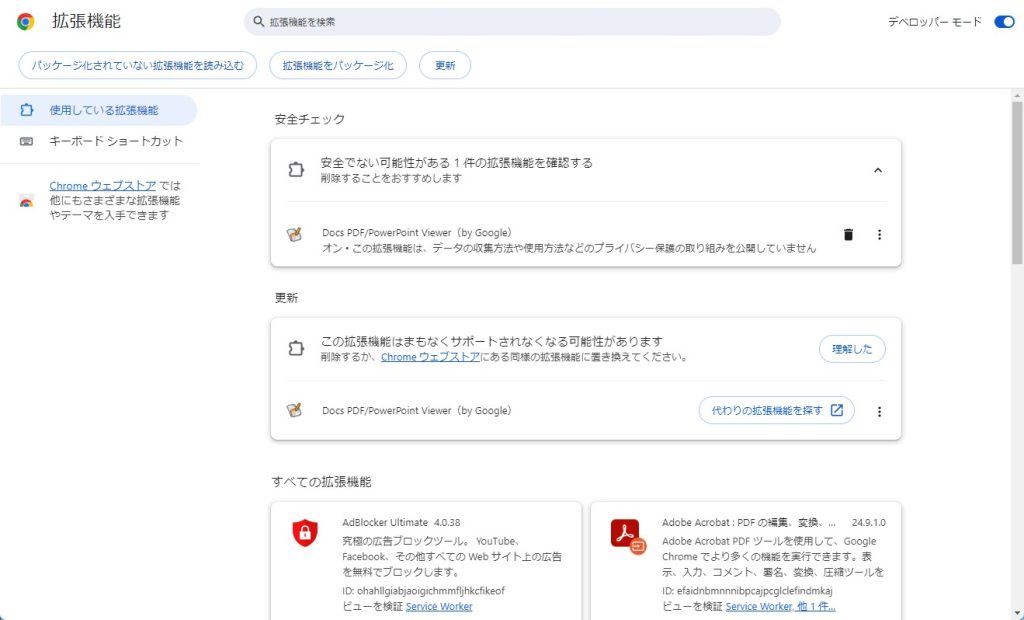
Task: Click the Docs PDF/PowerPoint Viewer icon in safety check
Action: click(294, 235)
